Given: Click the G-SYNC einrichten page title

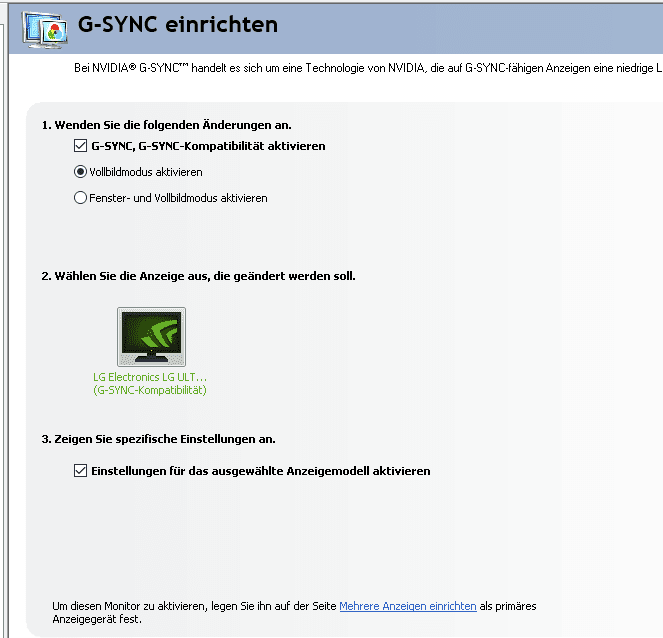Looking at the screenshot, I should 178,24.
